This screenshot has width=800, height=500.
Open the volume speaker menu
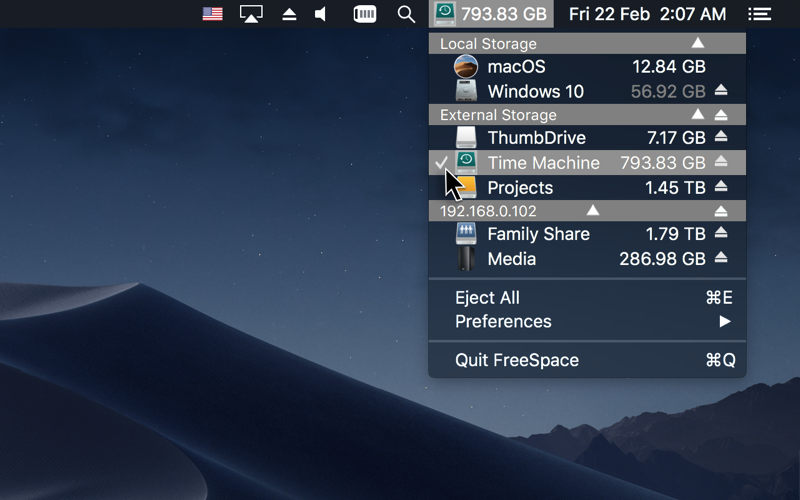point(320,14)
